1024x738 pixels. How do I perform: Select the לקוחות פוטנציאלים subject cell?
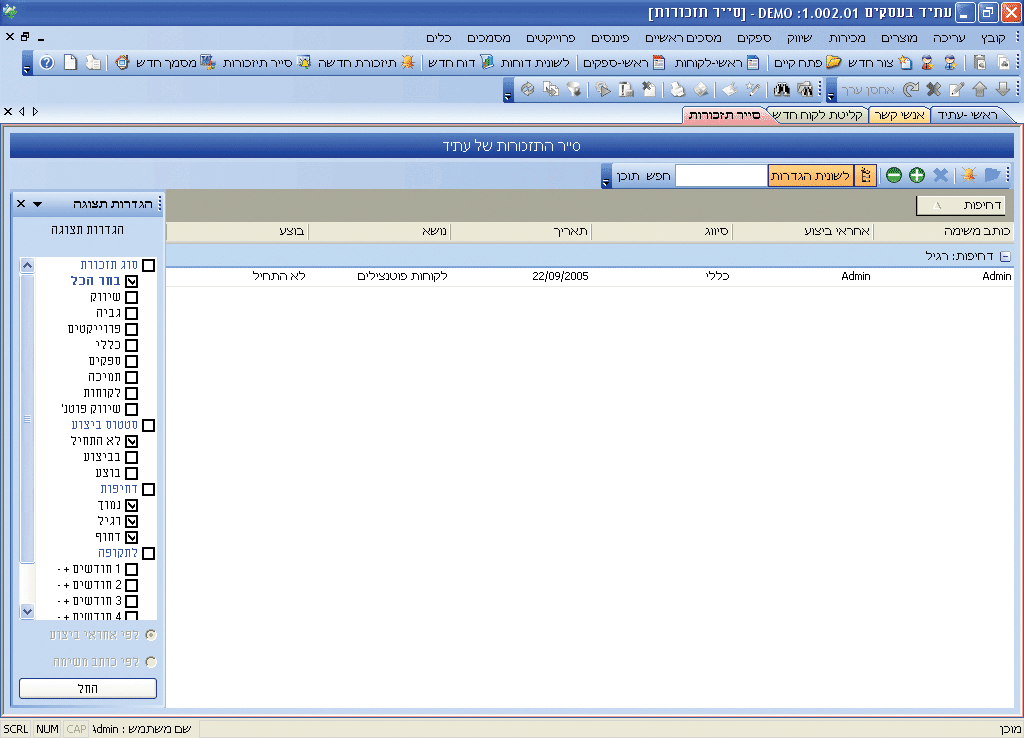point(402,276)
